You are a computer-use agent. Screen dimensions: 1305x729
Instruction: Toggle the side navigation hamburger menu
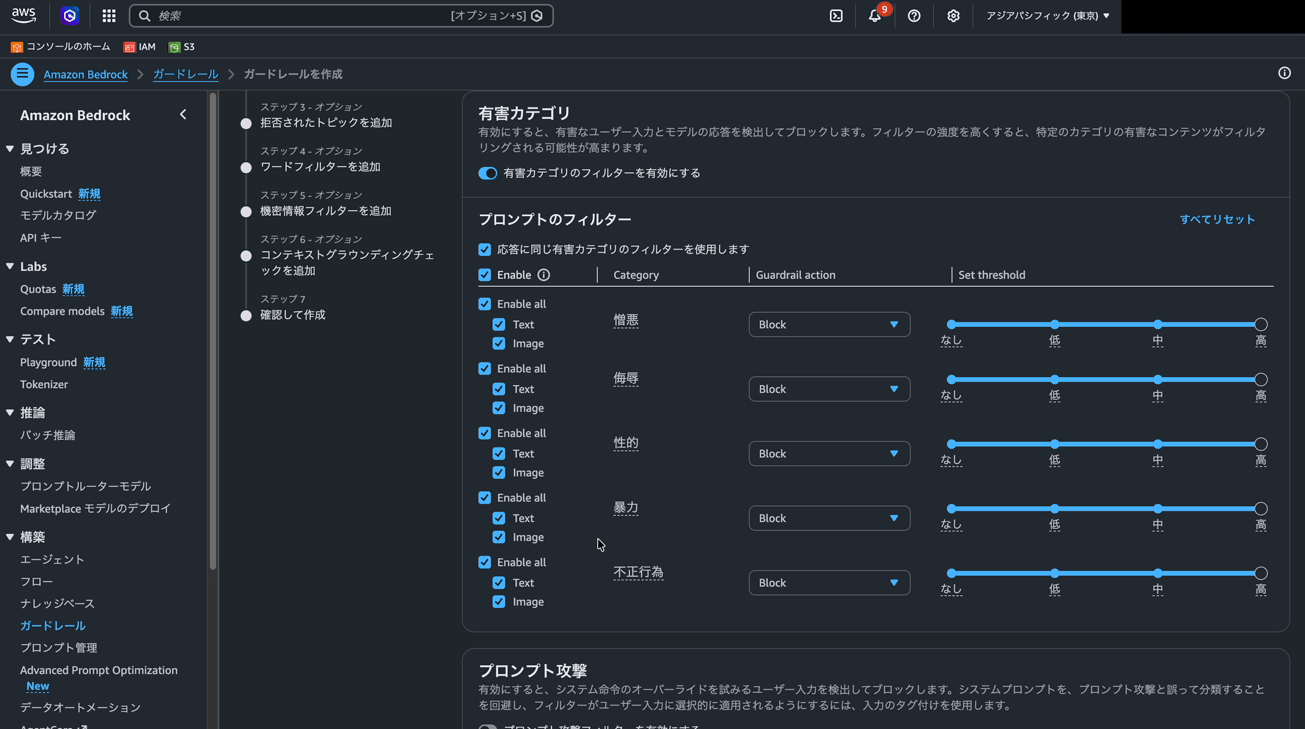(x=22, y=74)
